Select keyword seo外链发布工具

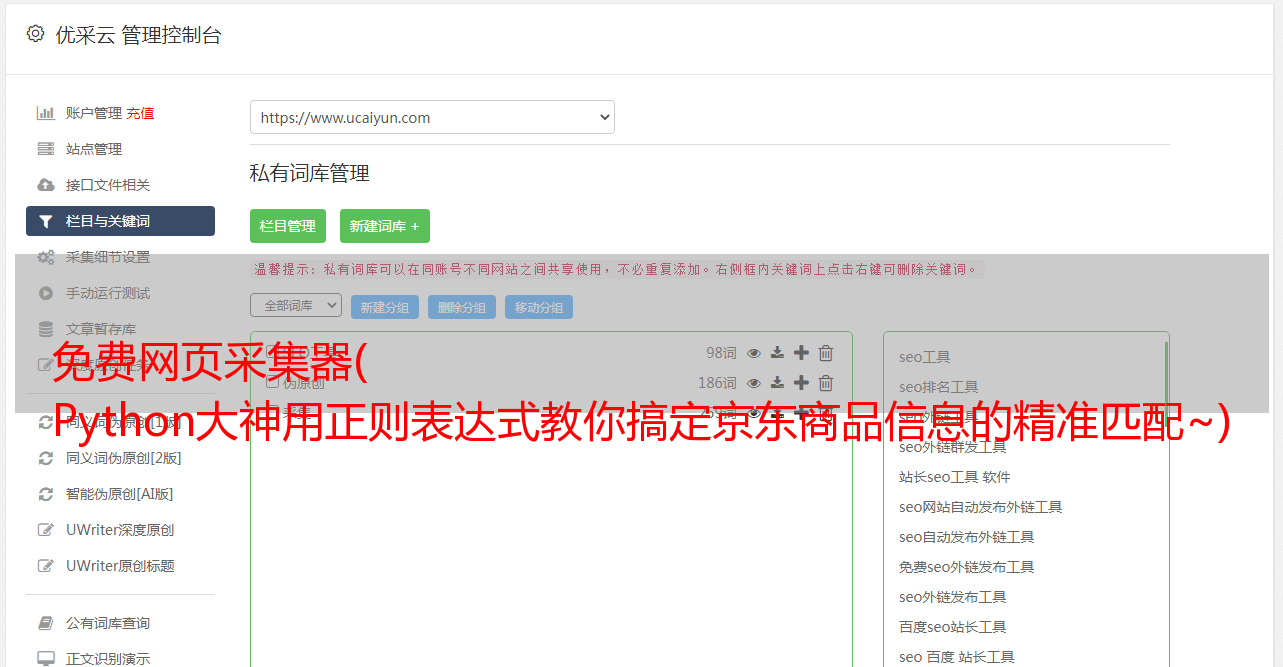click(x=953, y=597)
